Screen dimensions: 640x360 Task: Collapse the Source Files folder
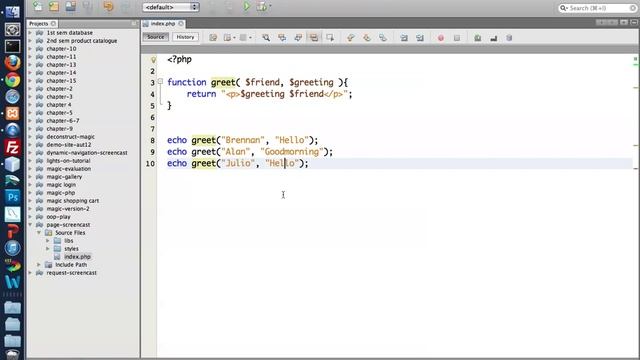[x=39, y=233]
